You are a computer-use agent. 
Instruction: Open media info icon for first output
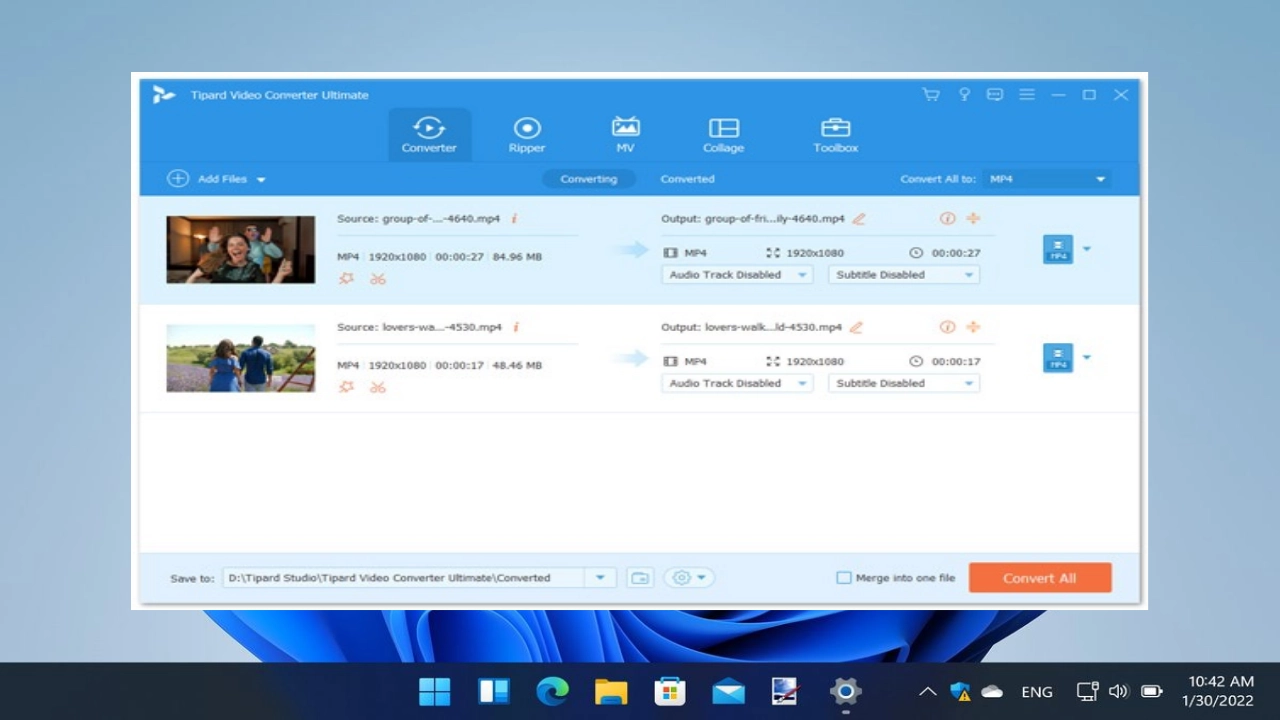947,218
